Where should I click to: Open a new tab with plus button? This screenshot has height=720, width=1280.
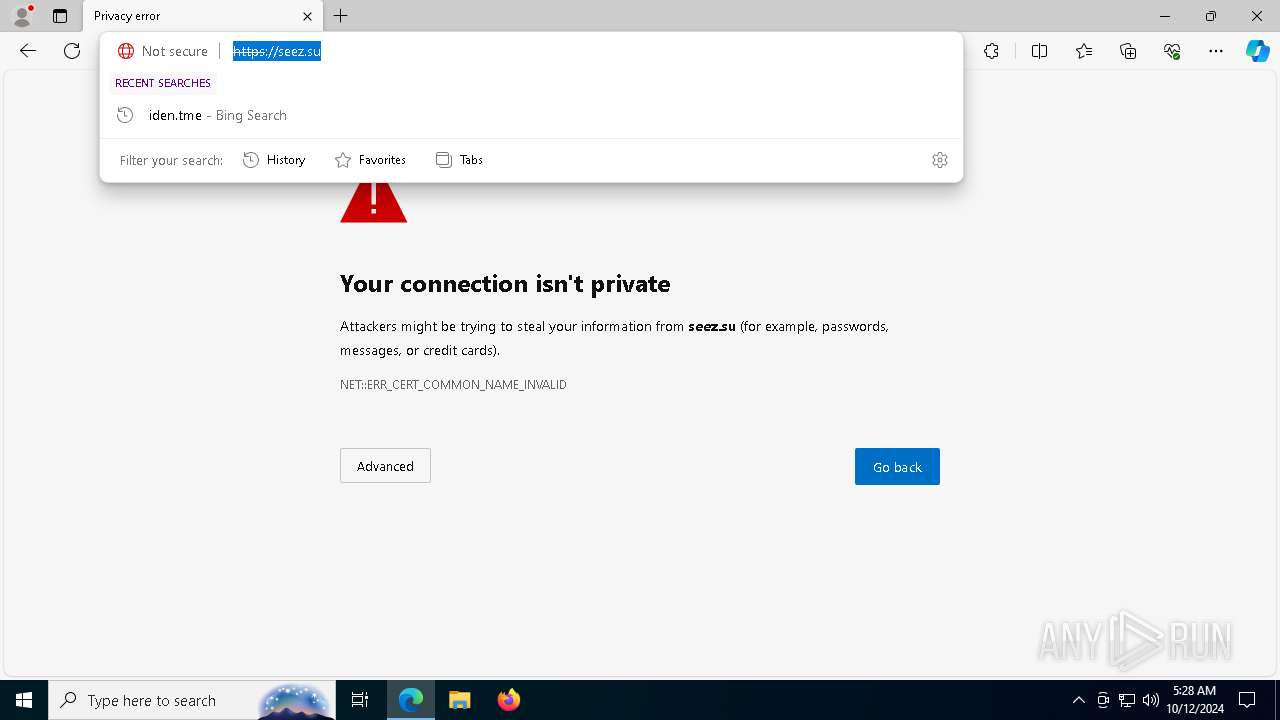pos(341,16)
